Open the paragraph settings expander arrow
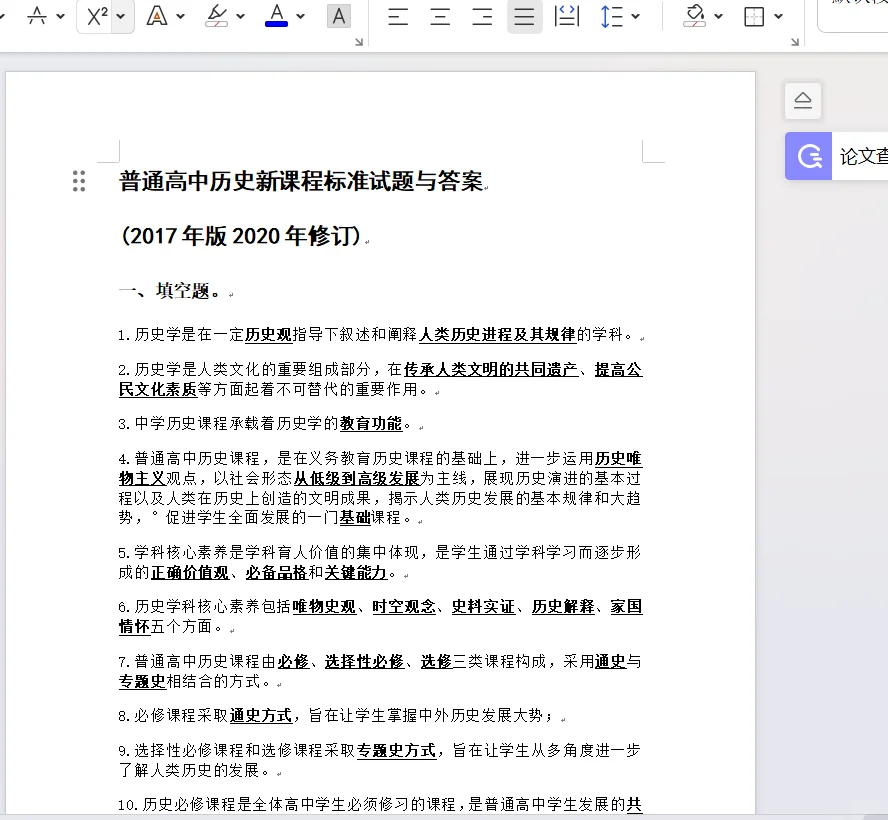This screenshot has height=820, width=888. click(x=795, y=42)
